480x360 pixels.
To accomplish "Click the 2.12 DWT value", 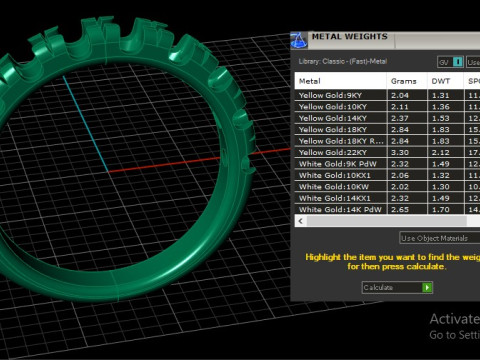I will coord(441,152).
